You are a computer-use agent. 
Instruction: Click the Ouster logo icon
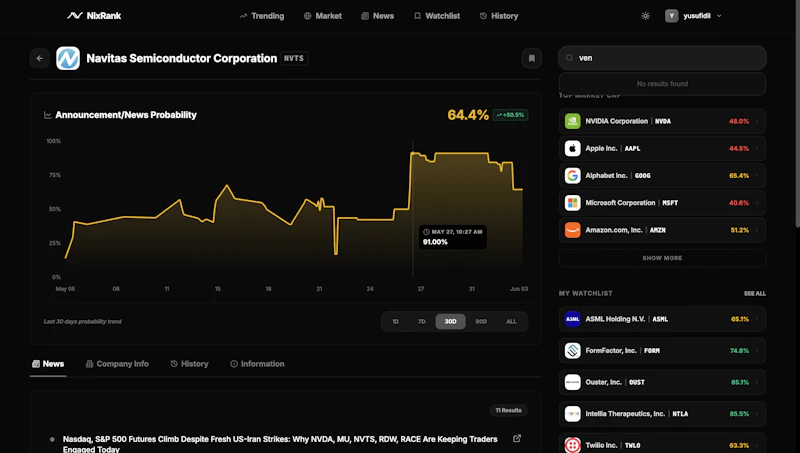click(572, 383)
